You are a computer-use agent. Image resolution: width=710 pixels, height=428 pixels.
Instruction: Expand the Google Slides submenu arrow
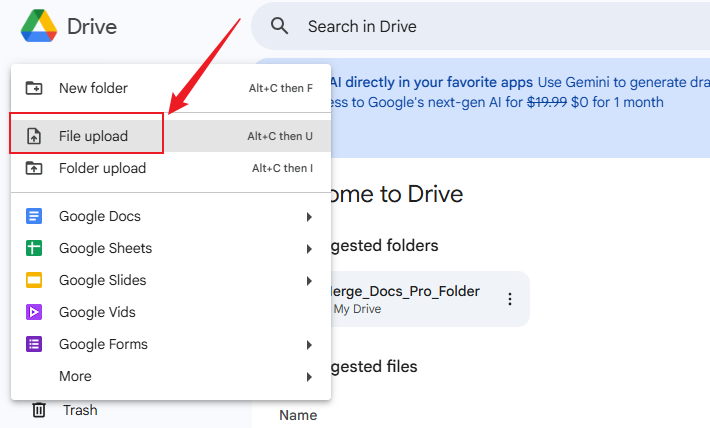pos(309,281)
